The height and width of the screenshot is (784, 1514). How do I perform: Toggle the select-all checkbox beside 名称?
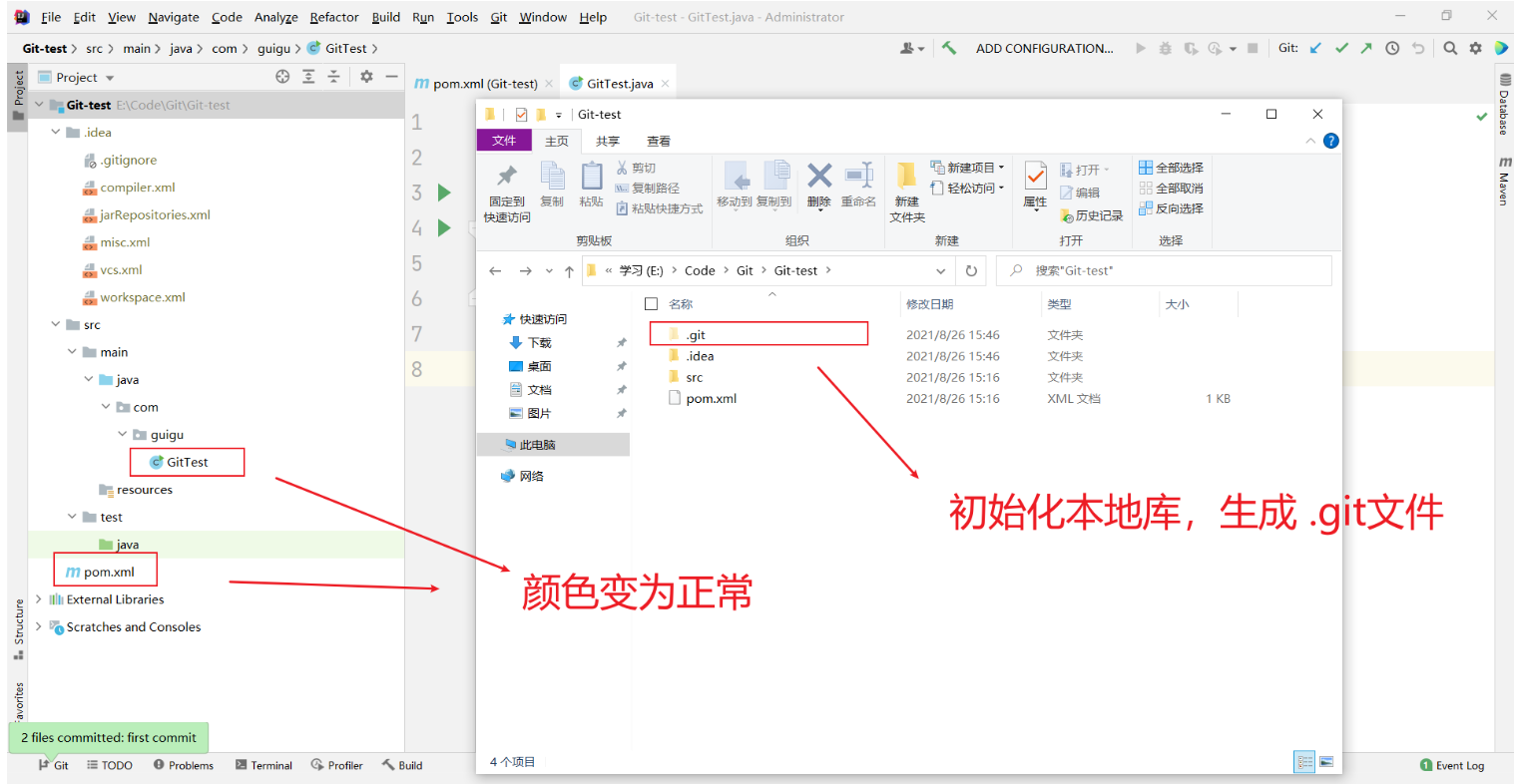[x=652, y=304]
